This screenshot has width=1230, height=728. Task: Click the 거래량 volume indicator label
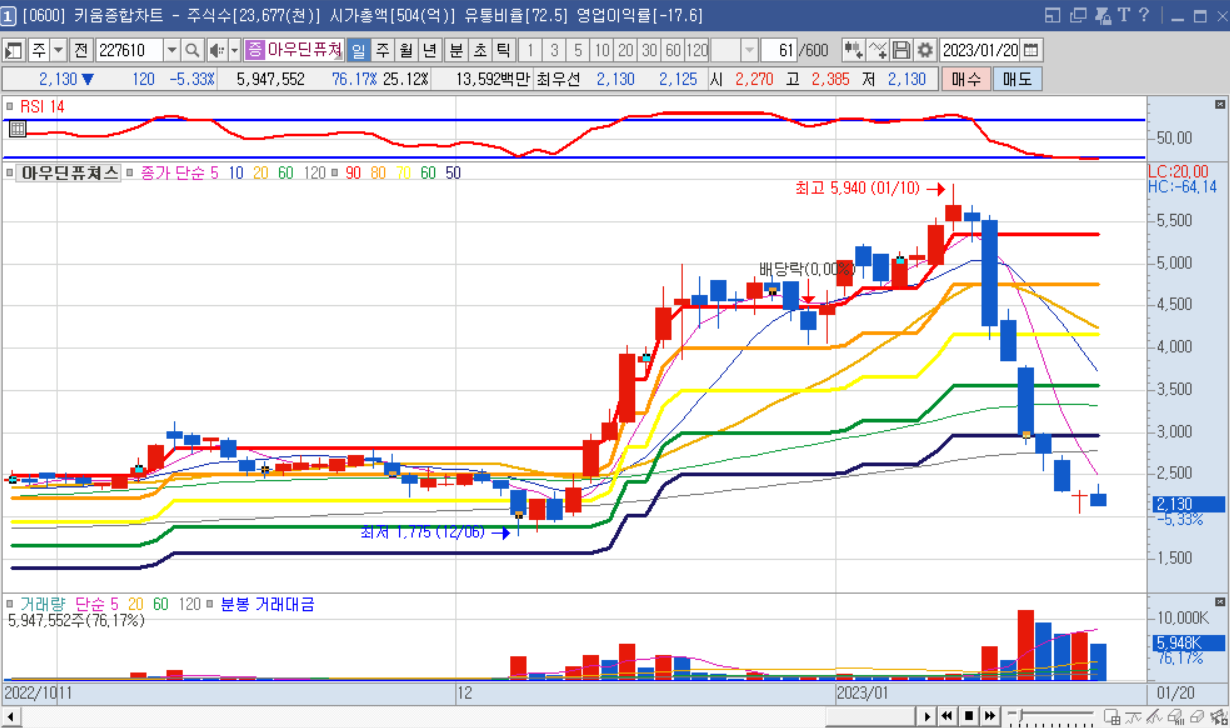coord(42,604)
